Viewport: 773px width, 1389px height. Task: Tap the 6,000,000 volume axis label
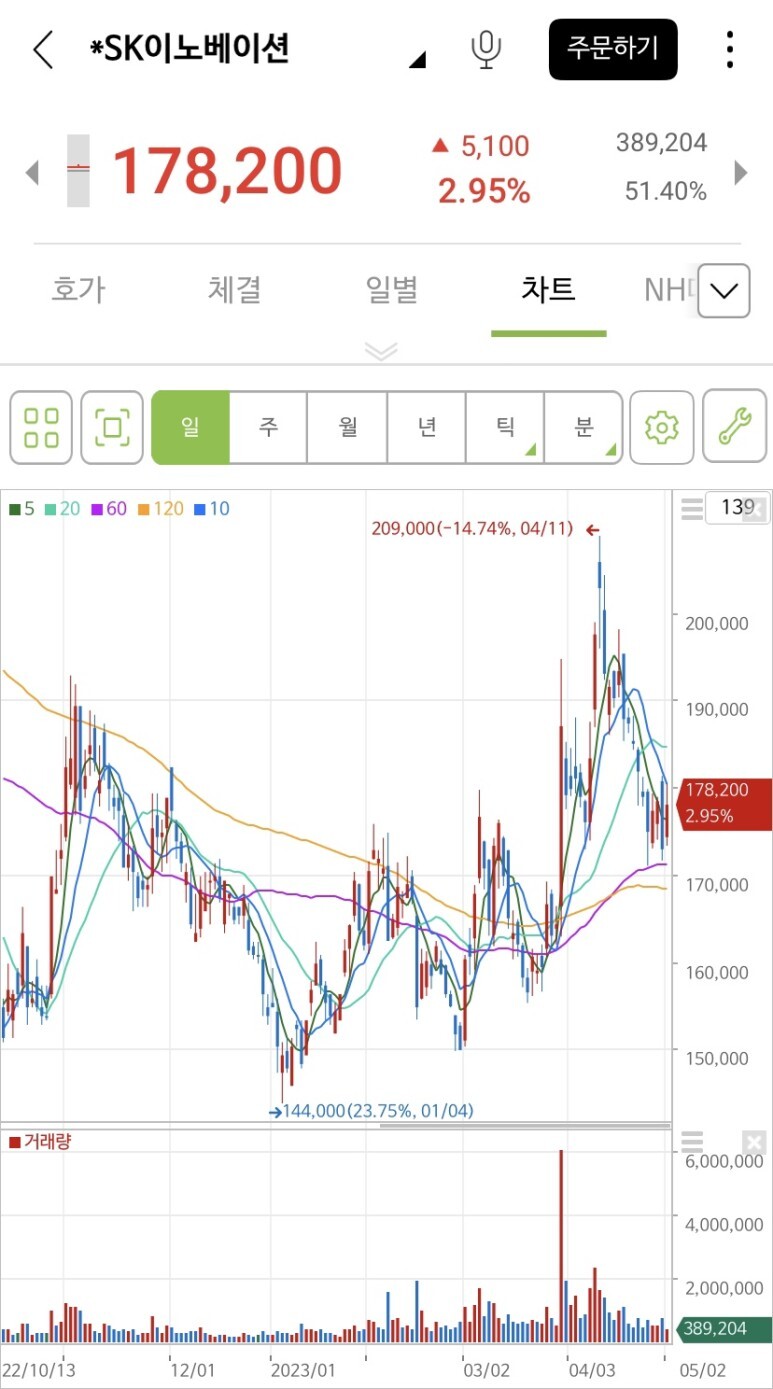(x=726, y=1162)
